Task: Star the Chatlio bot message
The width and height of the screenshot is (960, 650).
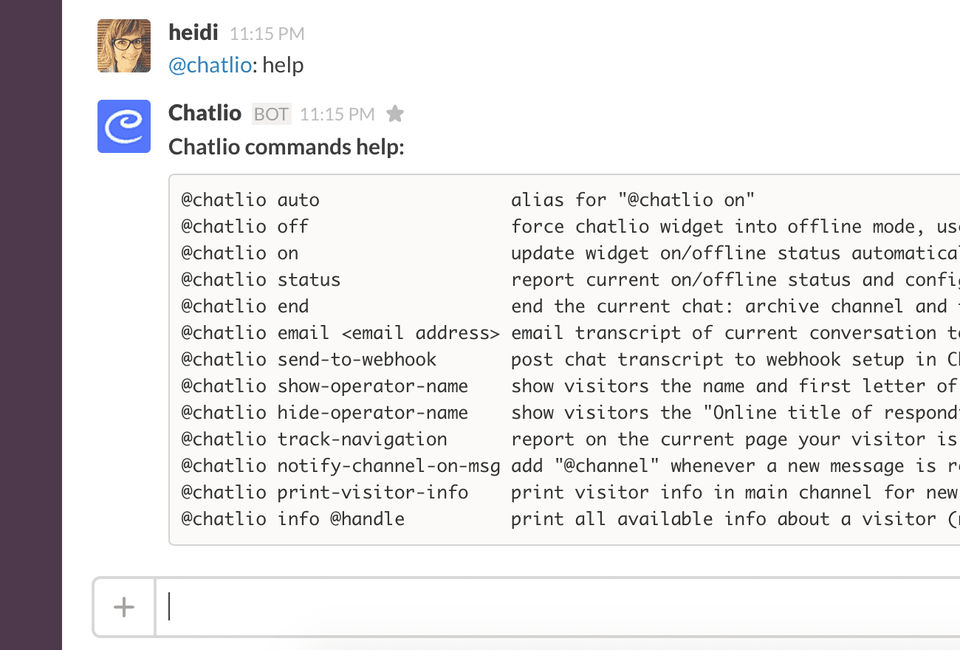Action: coord(395,114)
